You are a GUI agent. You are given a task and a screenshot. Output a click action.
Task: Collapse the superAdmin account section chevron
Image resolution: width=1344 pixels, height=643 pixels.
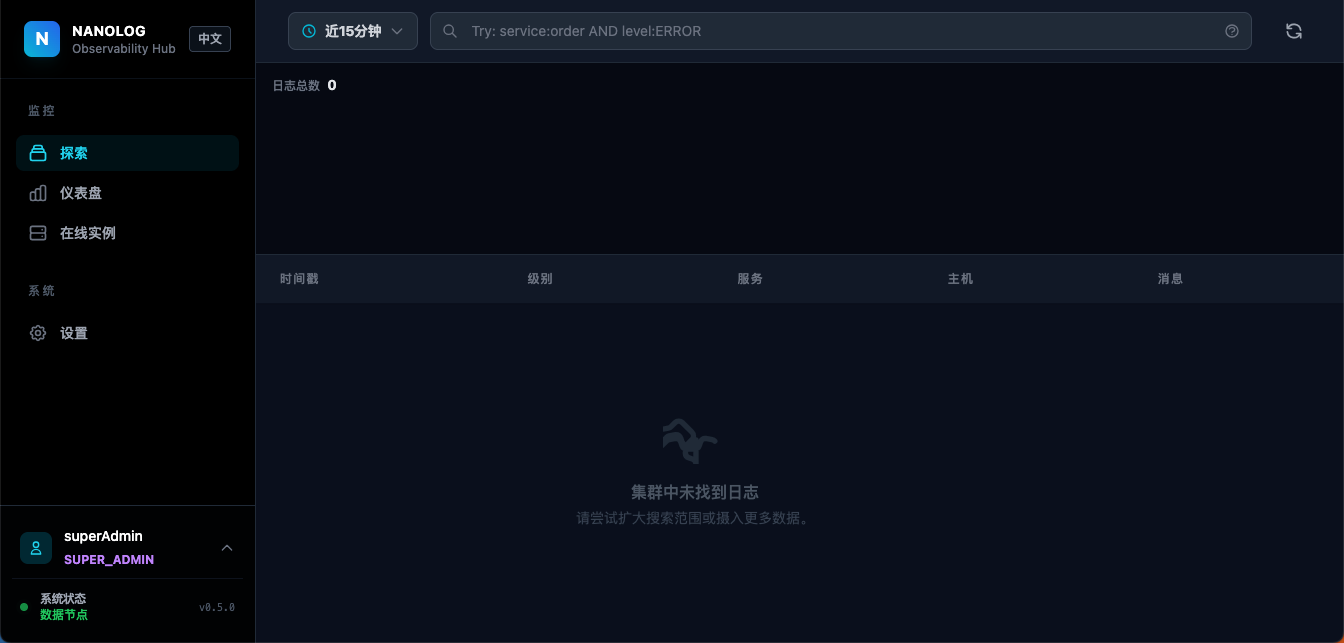[x=227, y=546]
